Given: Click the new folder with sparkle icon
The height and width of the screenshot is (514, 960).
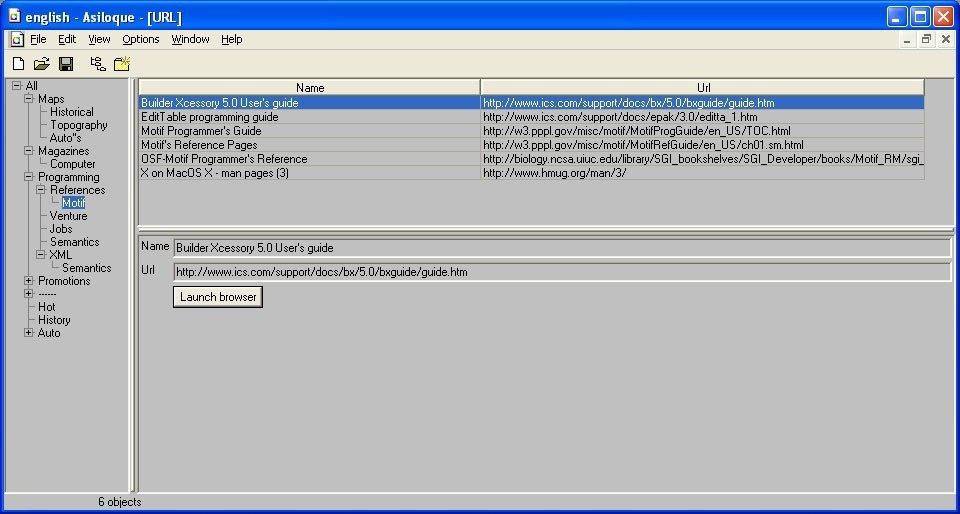Looking at the screenshot, I should 122,64.
